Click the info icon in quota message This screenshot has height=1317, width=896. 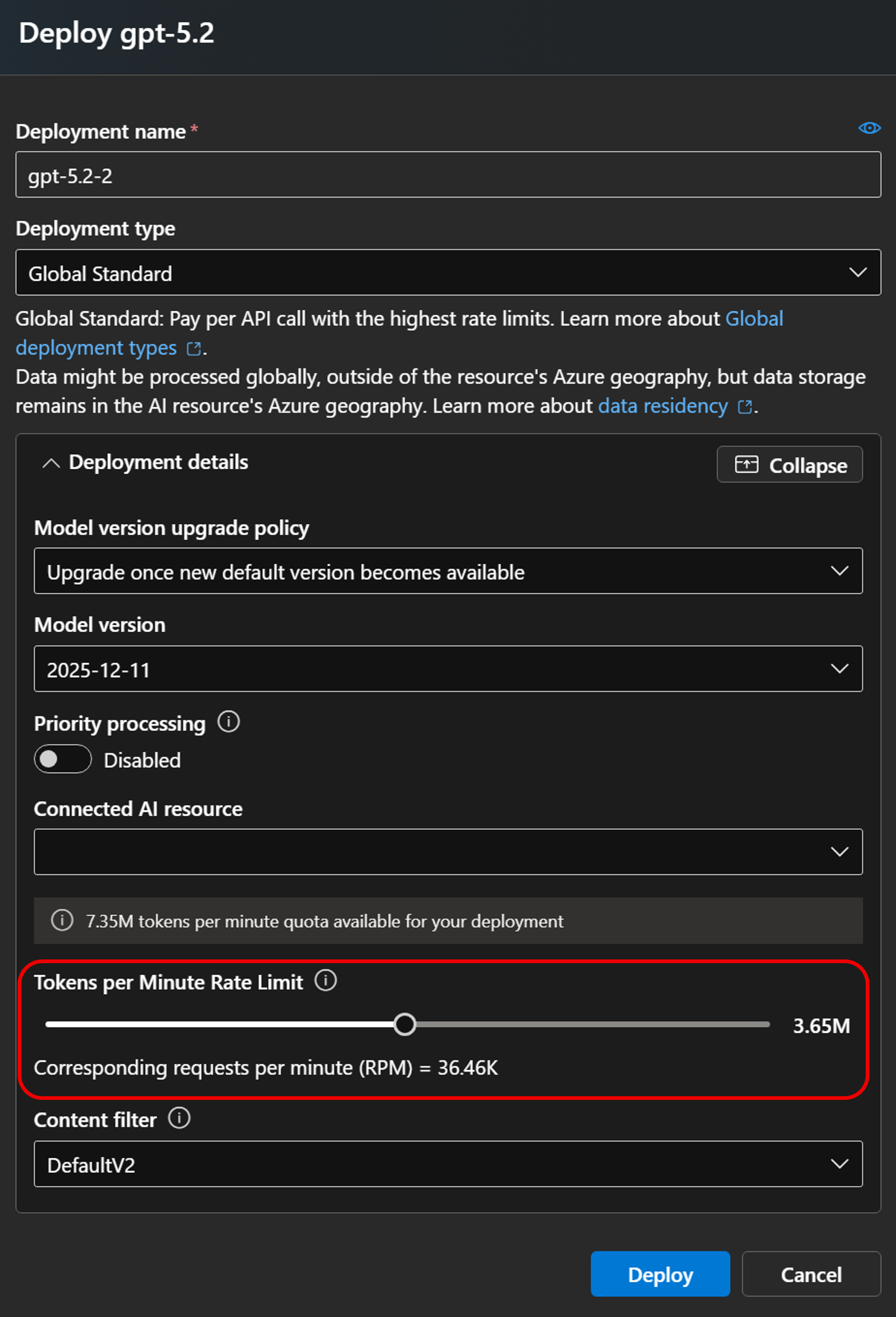pyautogui.click(x=62, y=921)
